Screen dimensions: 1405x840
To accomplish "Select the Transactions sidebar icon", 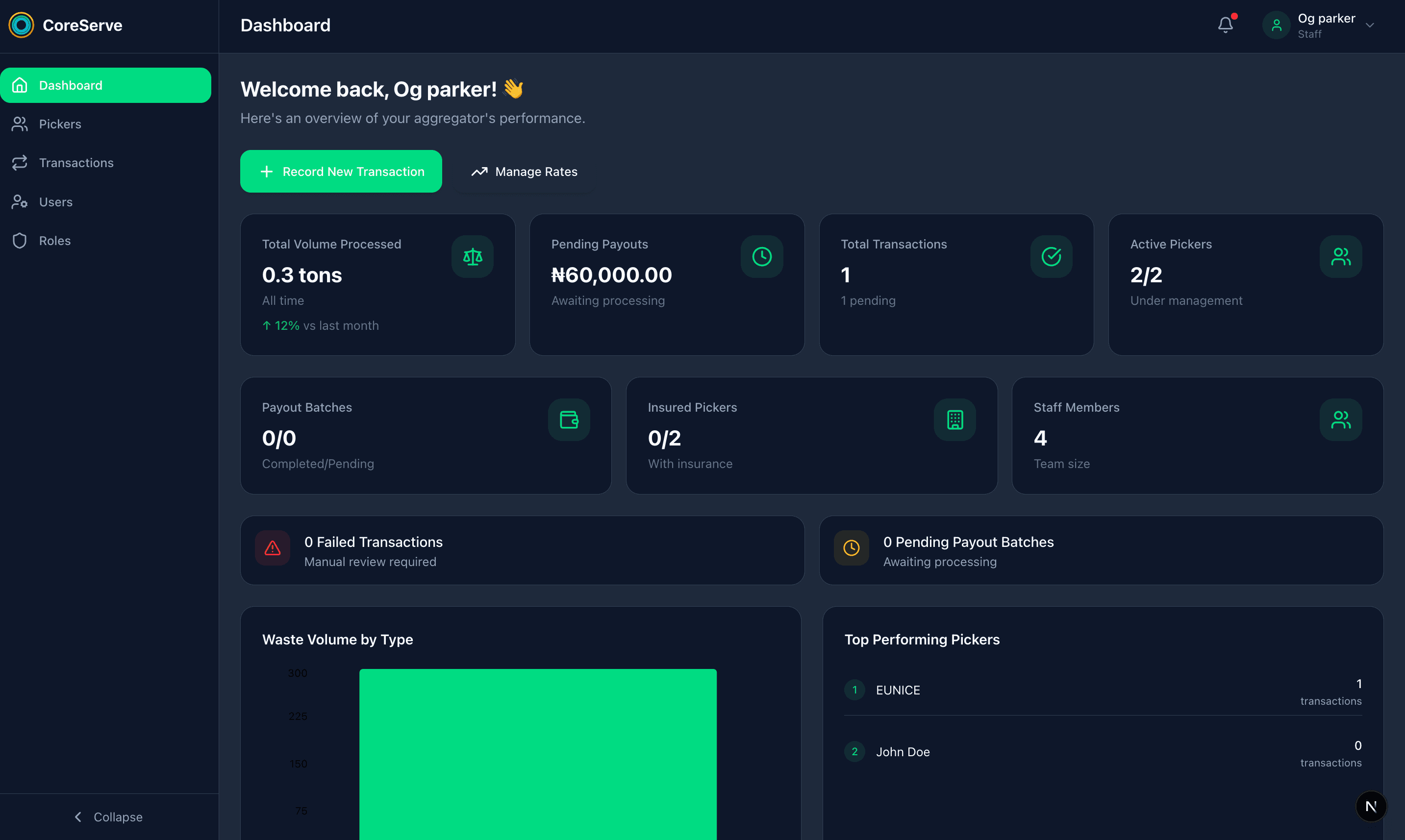I will 20,162.
